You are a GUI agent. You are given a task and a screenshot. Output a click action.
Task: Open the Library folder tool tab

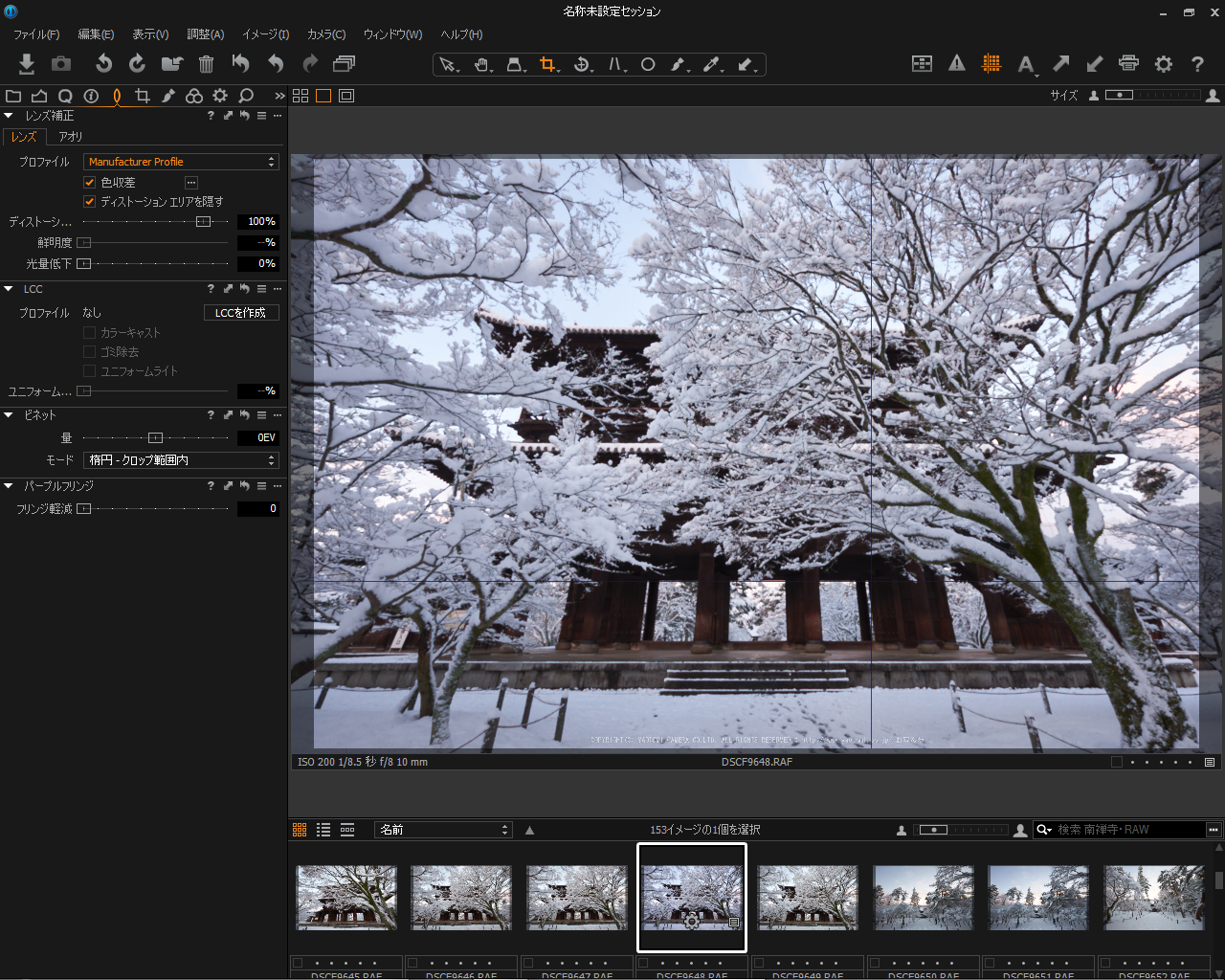coord(13,96)
